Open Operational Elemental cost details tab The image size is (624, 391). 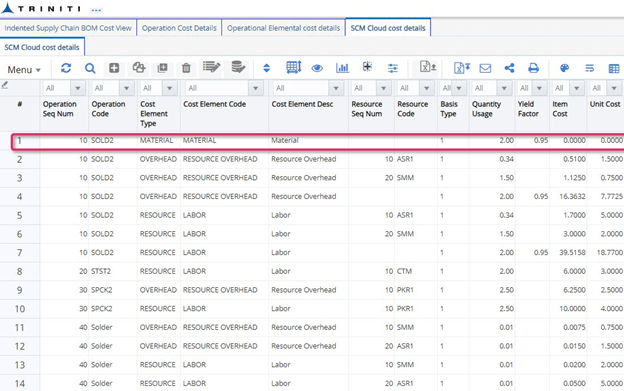click(x=283, y=28)
